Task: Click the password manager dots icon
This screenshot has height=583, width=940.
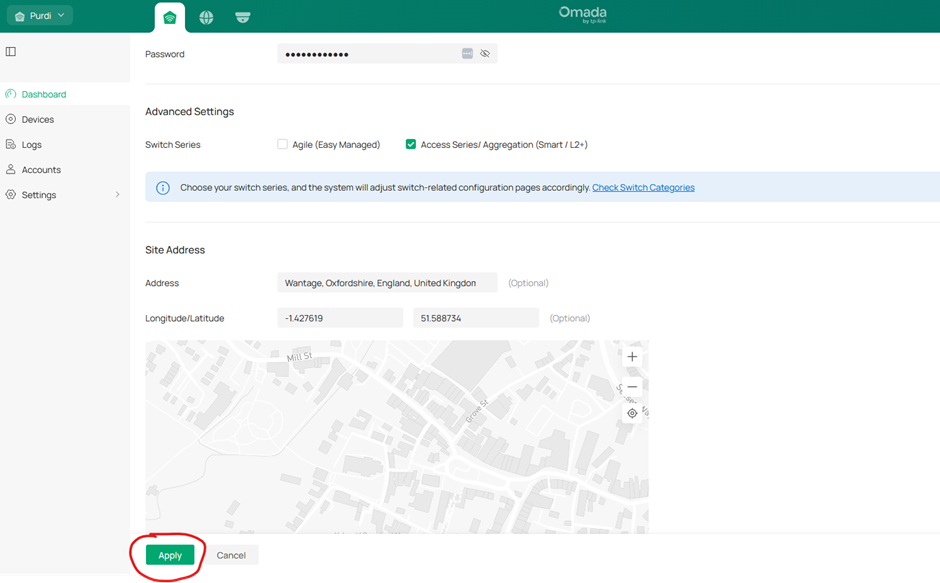Action: click(467, 54)
